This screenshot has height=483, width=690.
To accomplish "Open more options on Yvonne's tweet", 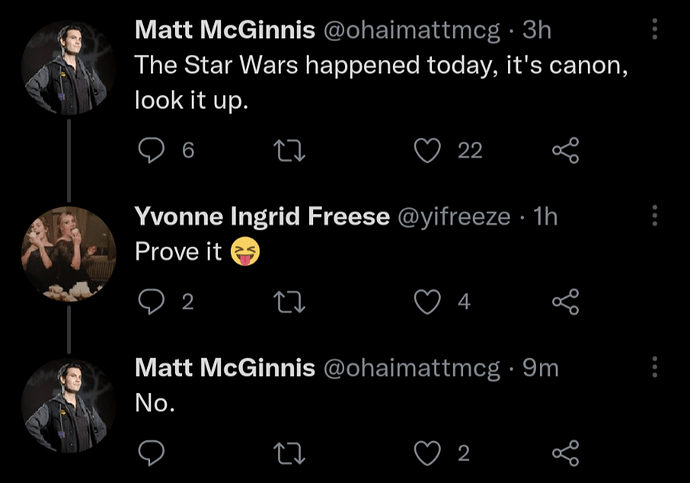I will (x=655, y=216).
